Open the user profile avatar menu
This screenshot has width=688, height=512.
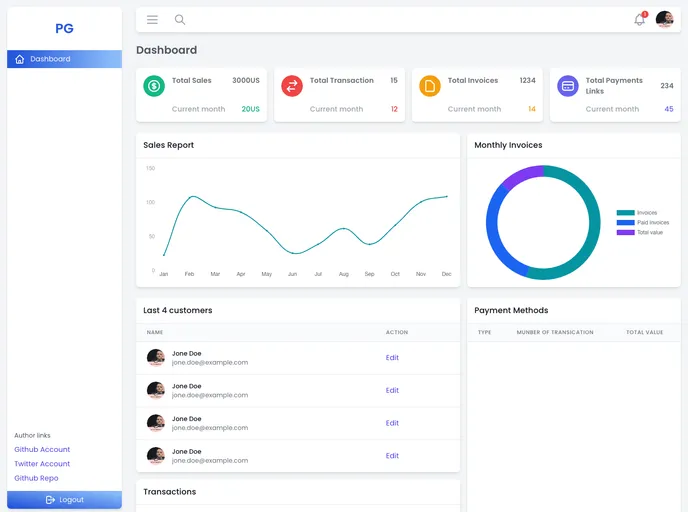664,19
